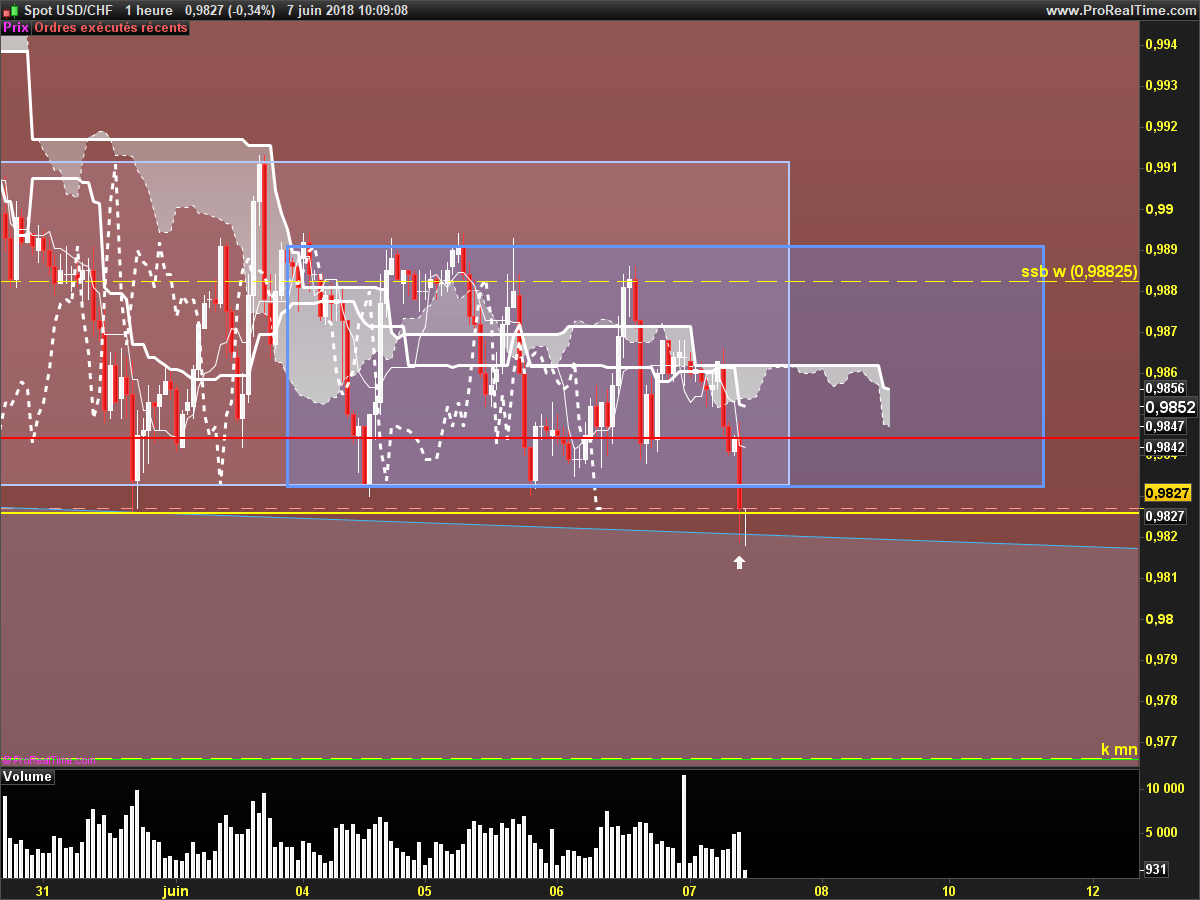Click the 0,9827 (-0,34%) quote in header

coord(230,10)
